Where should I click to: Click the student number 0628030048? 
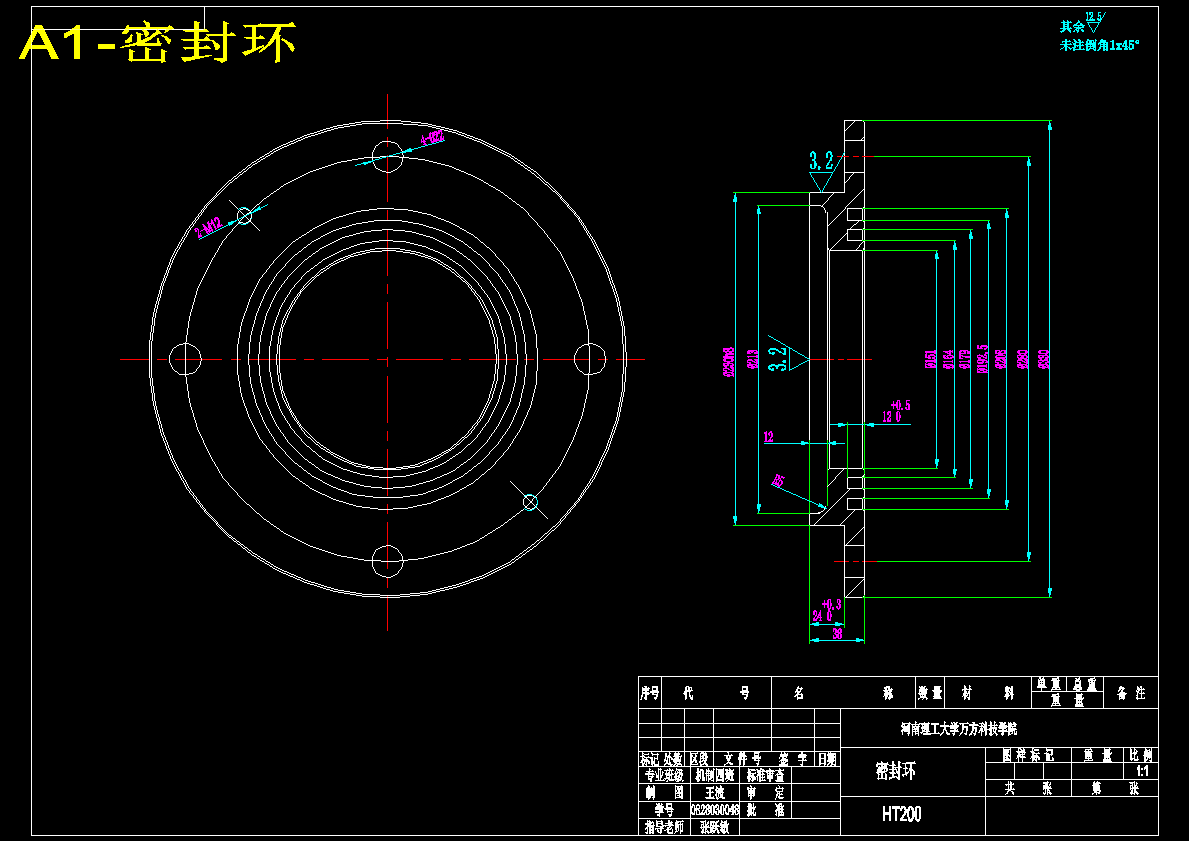click(x=714, y=810)
